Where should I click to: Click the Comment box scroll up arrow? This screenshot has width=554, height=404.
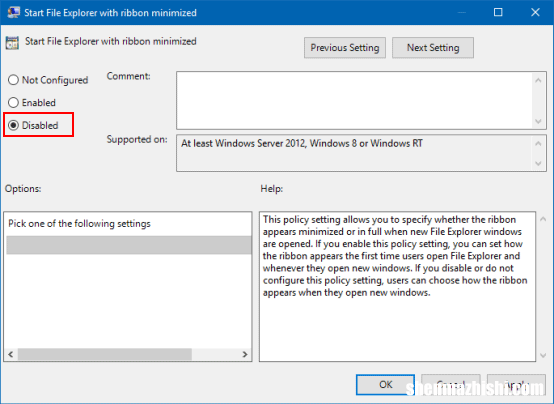538,80
